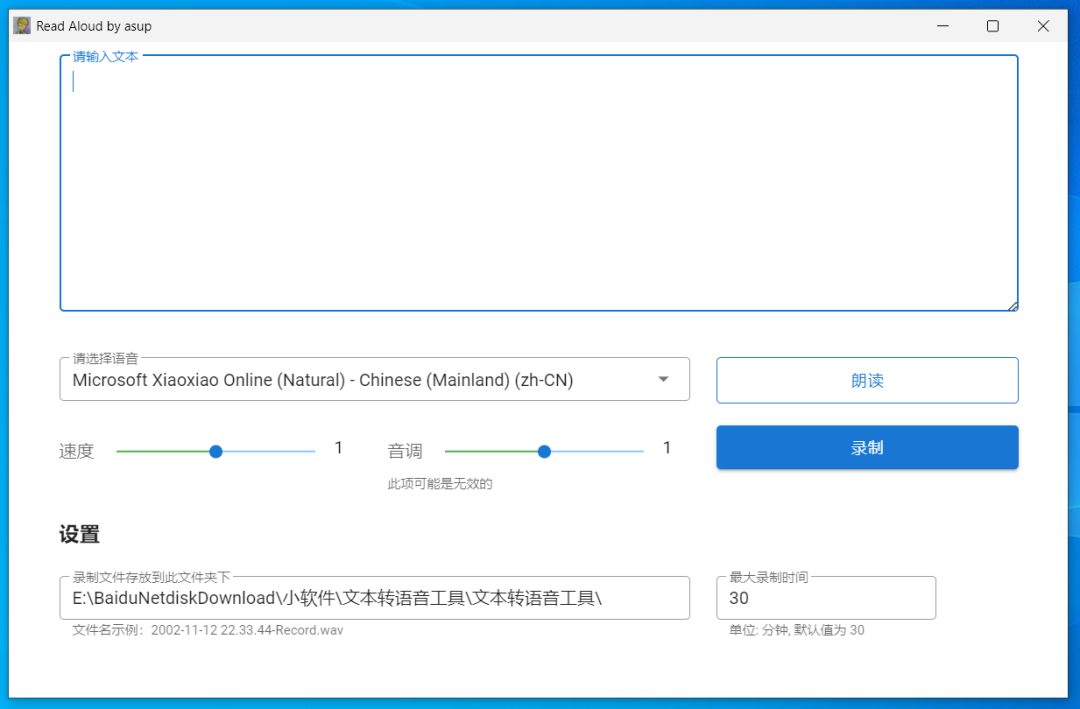Click the 设置 settings heading
Image resolution: width=1080 pixels, height=709 pixels.
79,534
